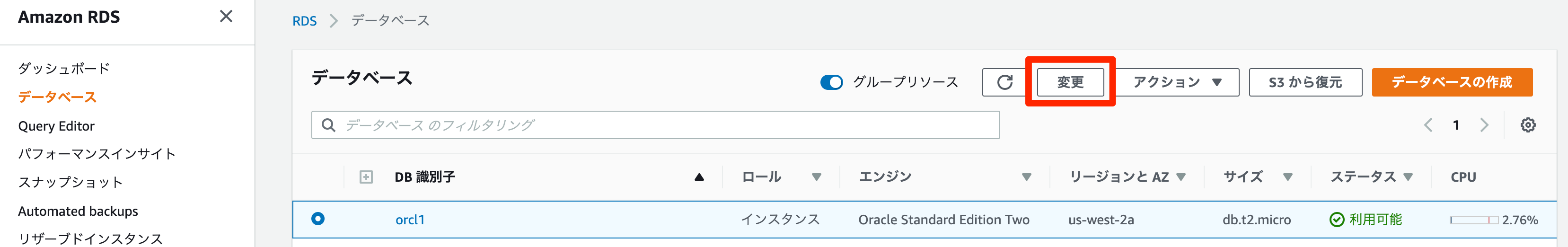Close the Amazon RDS sidebar panel
Viewport: 1568px width, 247px height.
pos(226,17)
